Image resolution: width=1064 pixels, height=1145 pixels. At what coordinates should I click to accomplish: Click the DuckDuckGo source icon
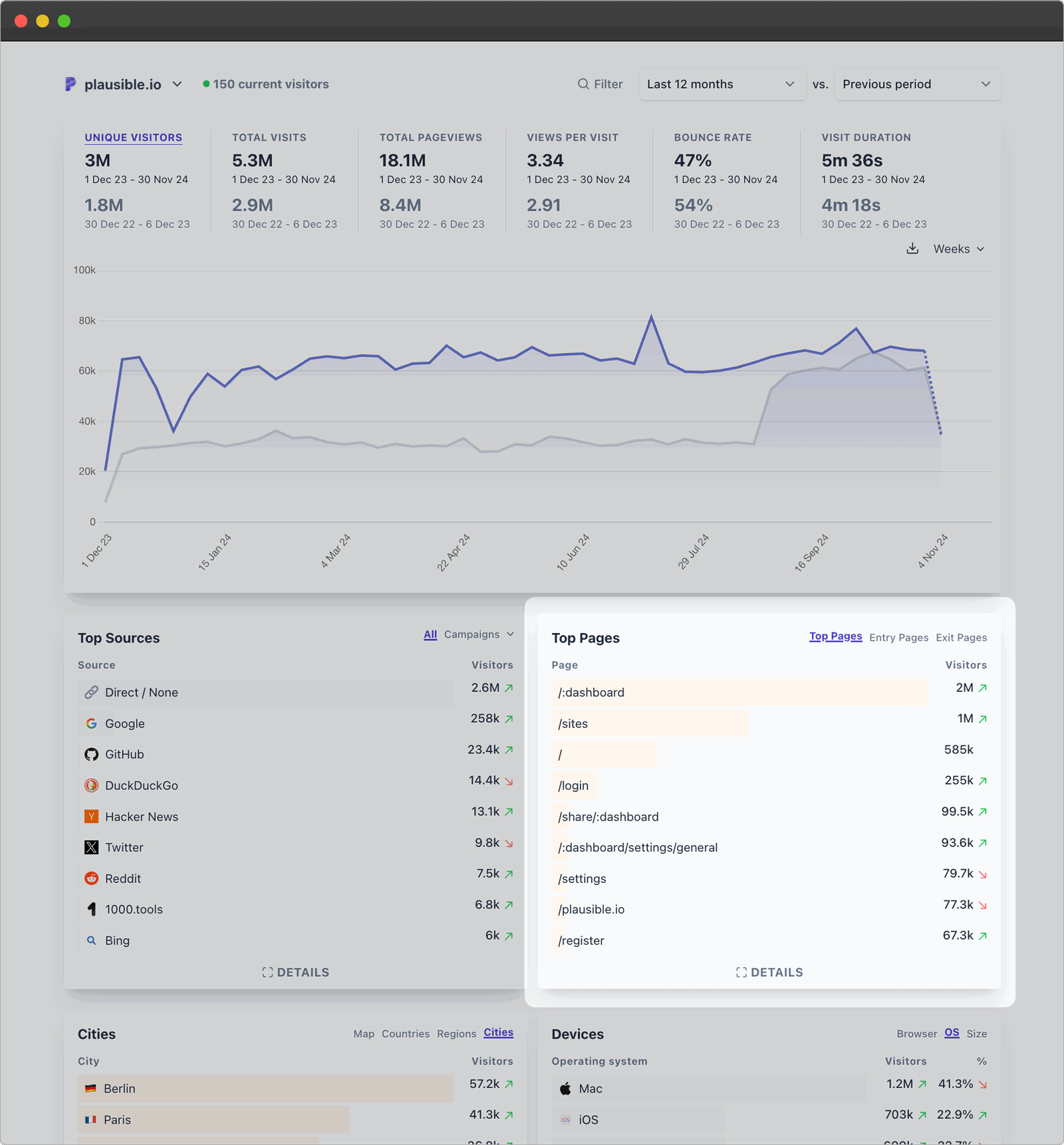(92, 785)
